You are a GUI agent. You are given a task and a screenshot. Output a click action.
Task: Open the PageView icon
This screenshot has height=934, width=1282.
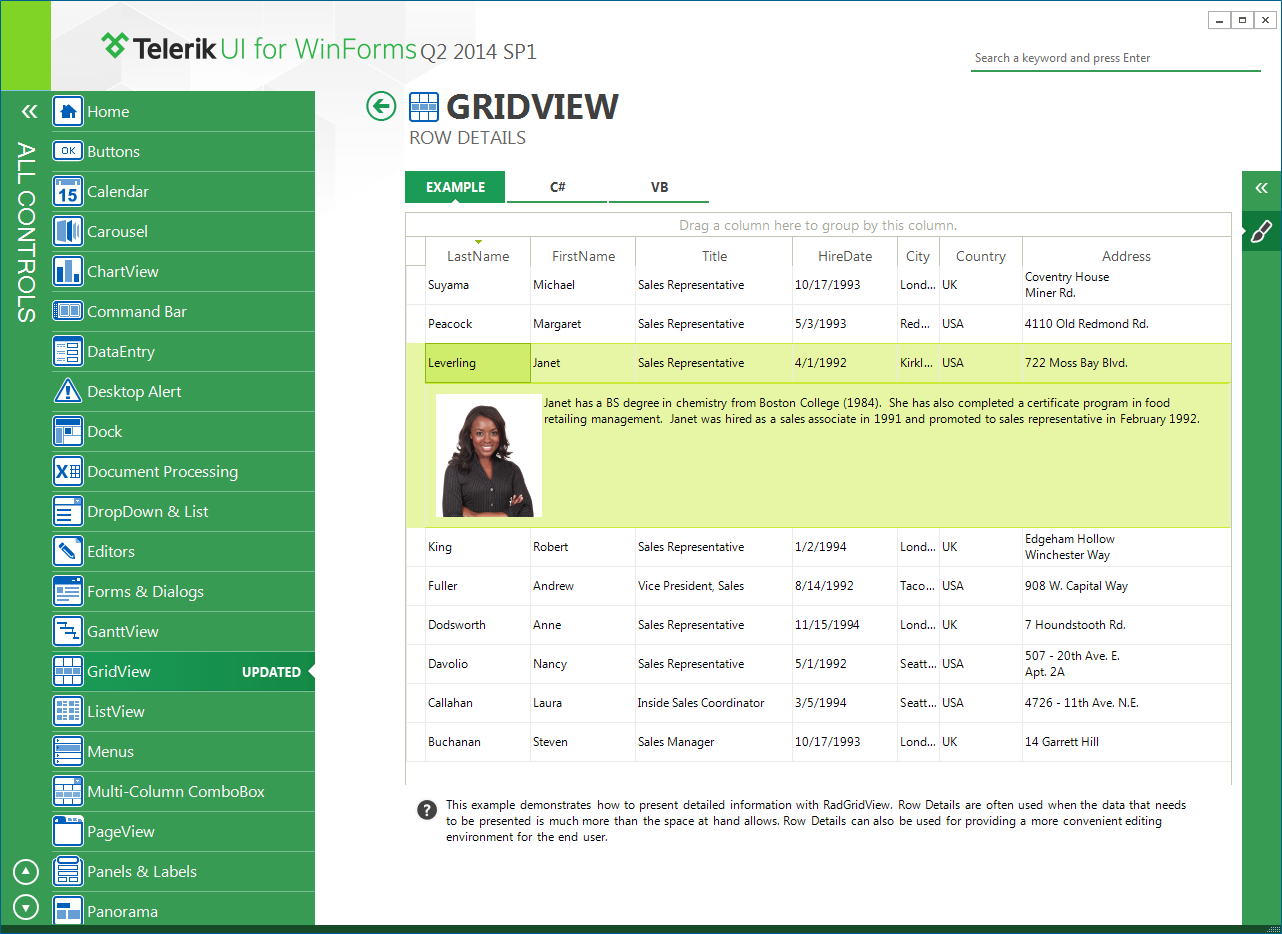pos(68,832)
